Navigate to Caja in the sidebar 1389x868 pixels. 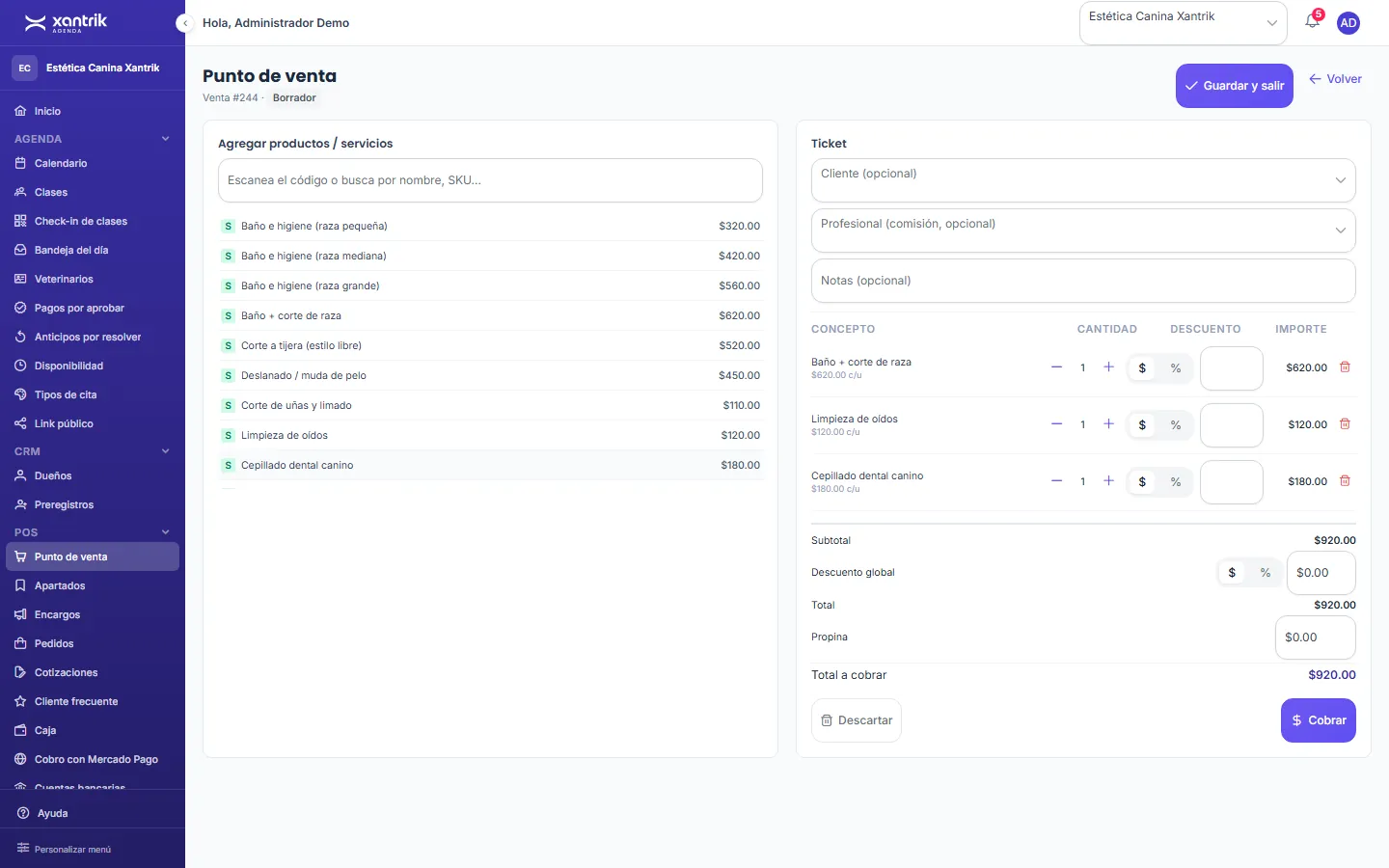(93, 730)
